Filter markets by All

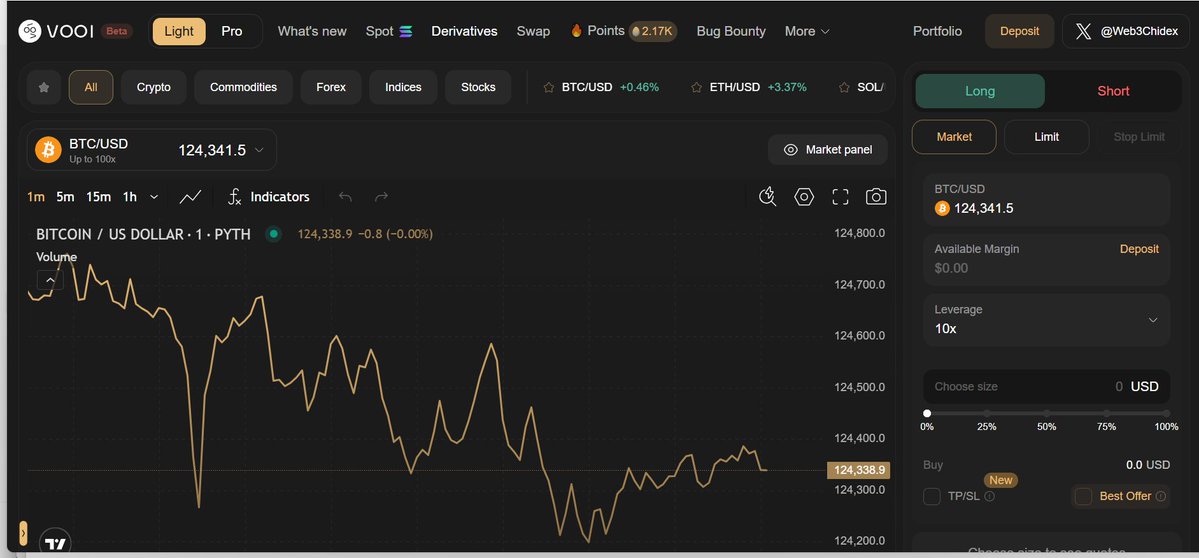point(91,87)
